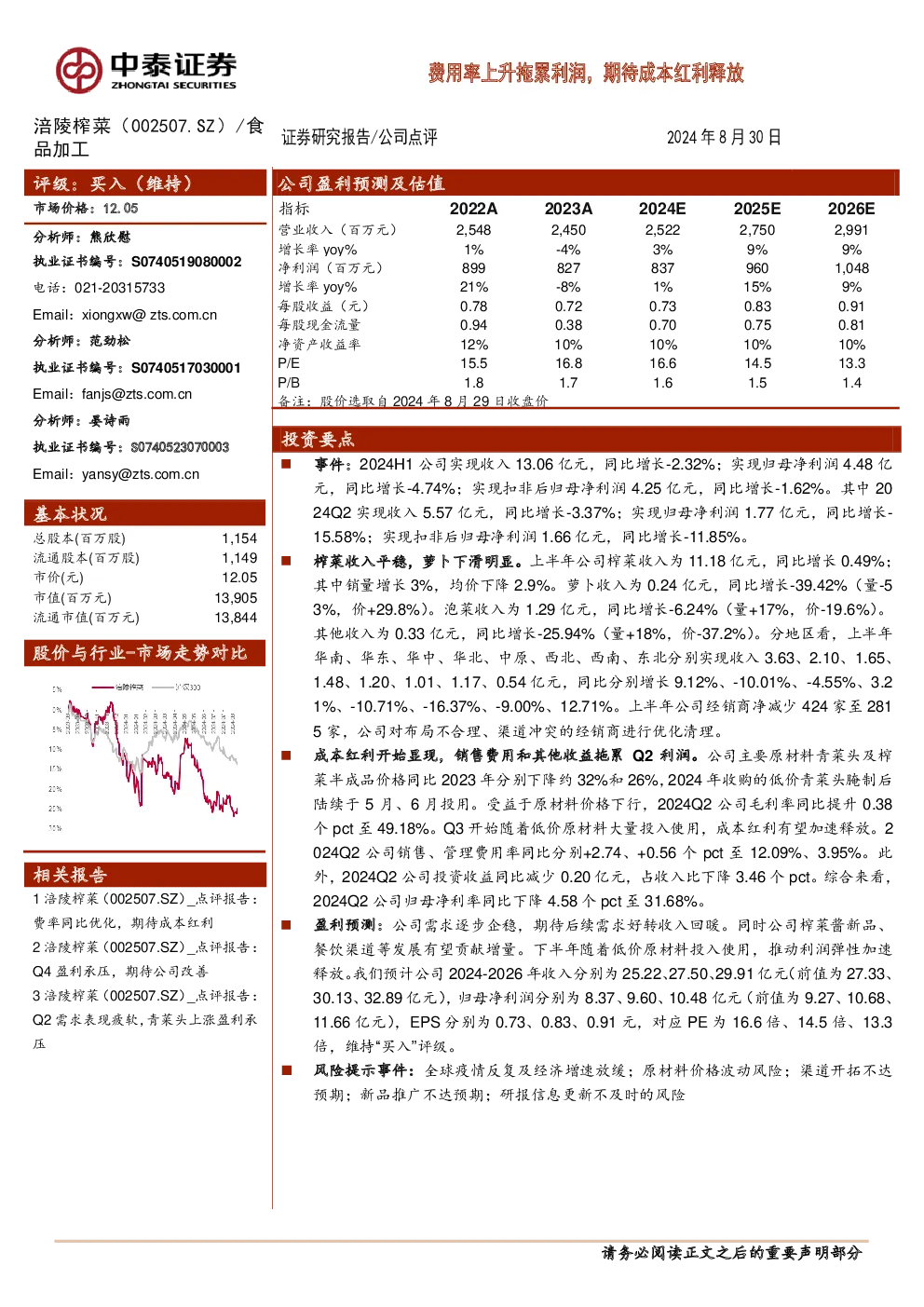Open related report 2 Q4盈利承压
This screenshot has height=1307, width=924.
[x=145, y=960]
